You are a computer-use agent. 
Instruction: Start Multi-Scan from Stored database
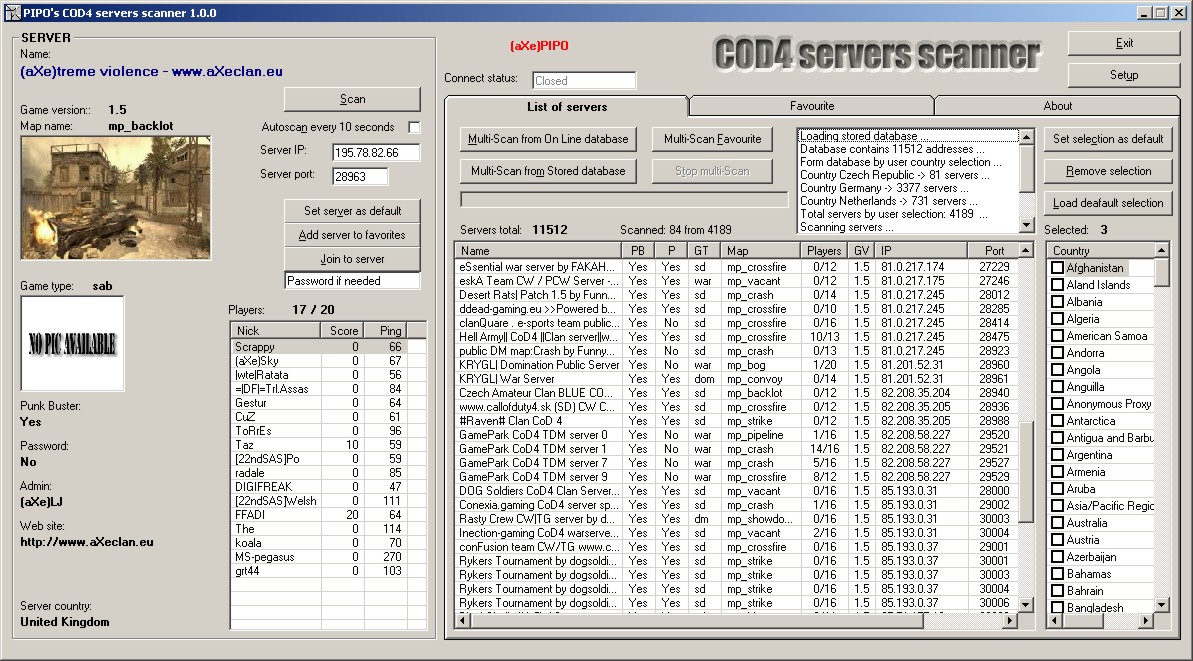[548, 171]
